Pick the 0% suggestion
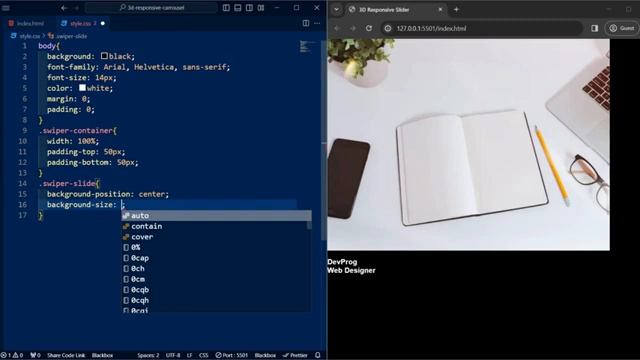 [x=216, y=247]
